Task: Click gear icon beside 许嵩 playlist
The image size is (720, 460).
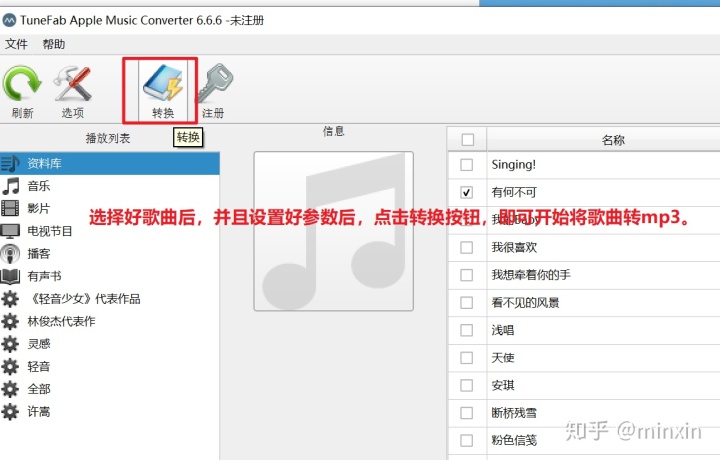Action: [x=10, y=411]
